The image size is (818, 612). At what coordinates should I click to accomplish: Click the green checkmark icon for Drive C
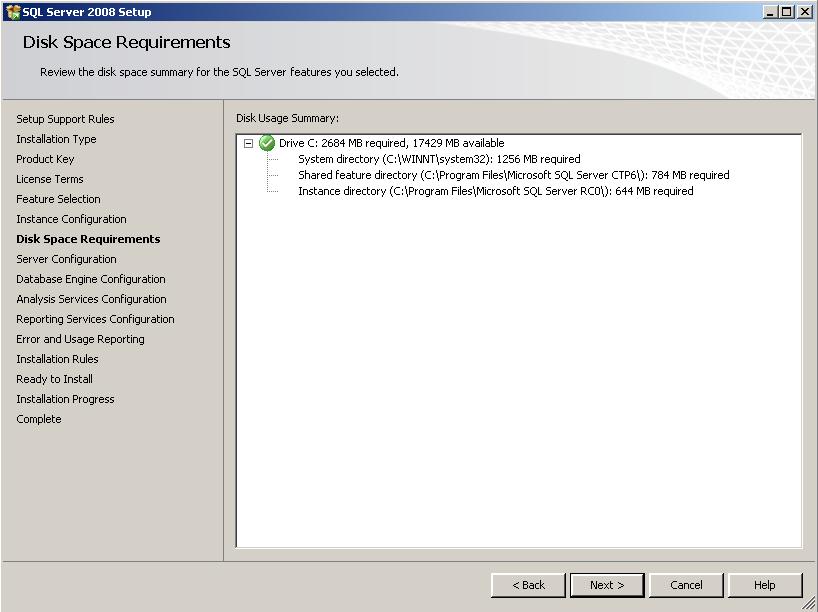267,143
